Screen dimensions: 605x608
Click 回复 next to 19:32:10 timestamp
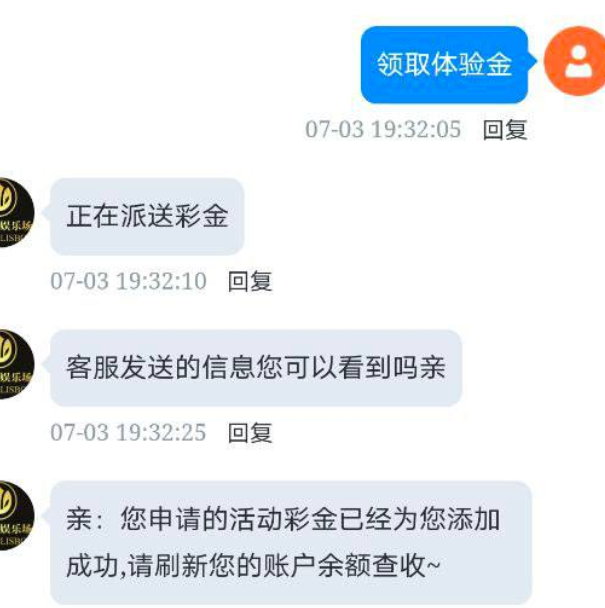tap(250, 281)
